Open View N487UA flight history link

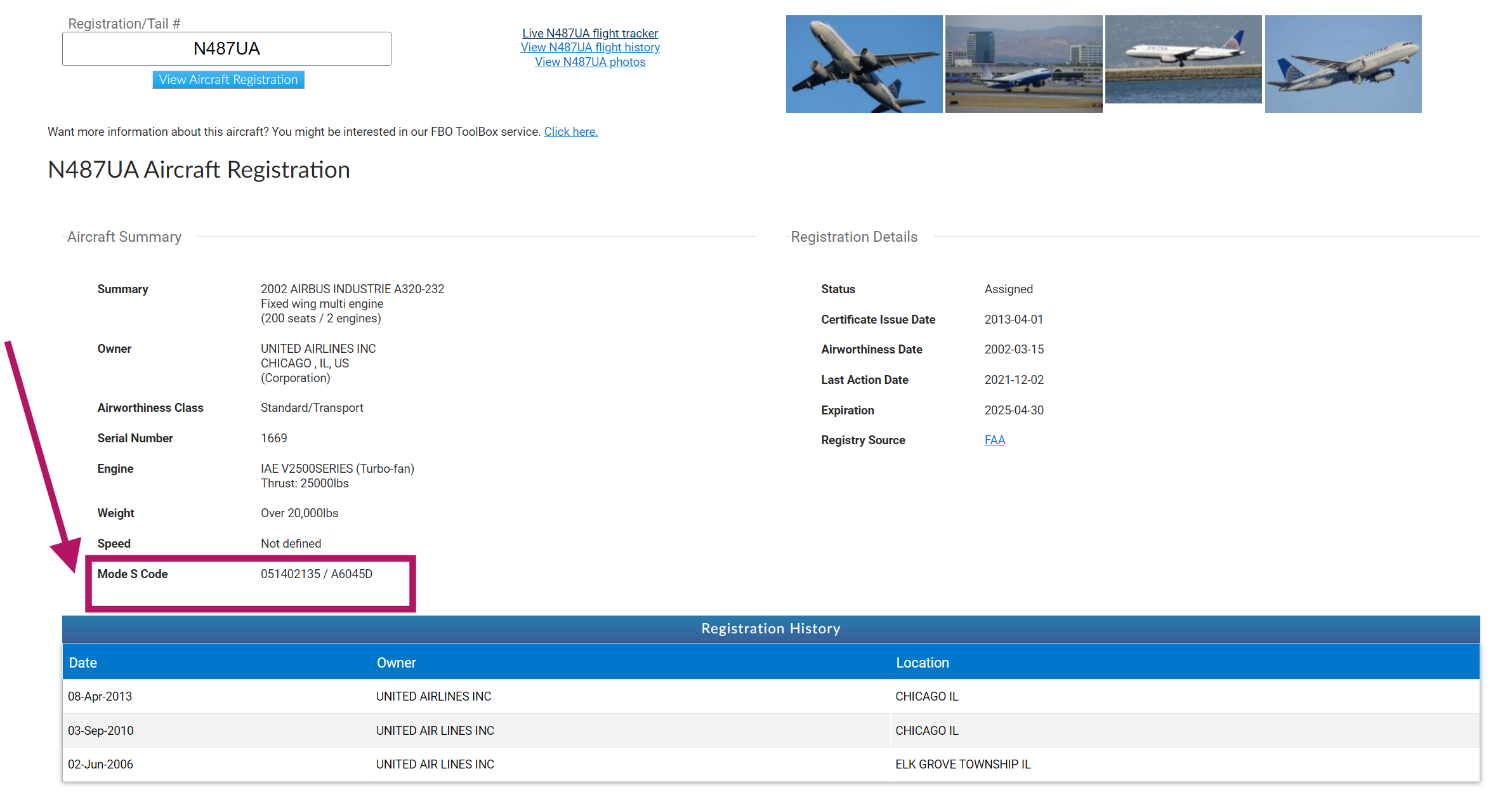tap(590, 48)
